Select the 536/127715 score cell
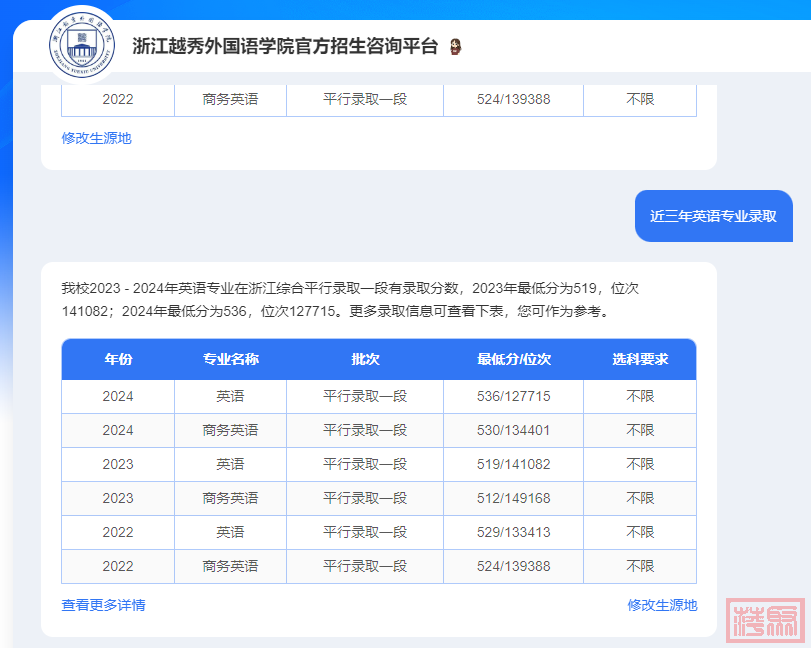Screen dimensions: 811x648 (514, 397)
